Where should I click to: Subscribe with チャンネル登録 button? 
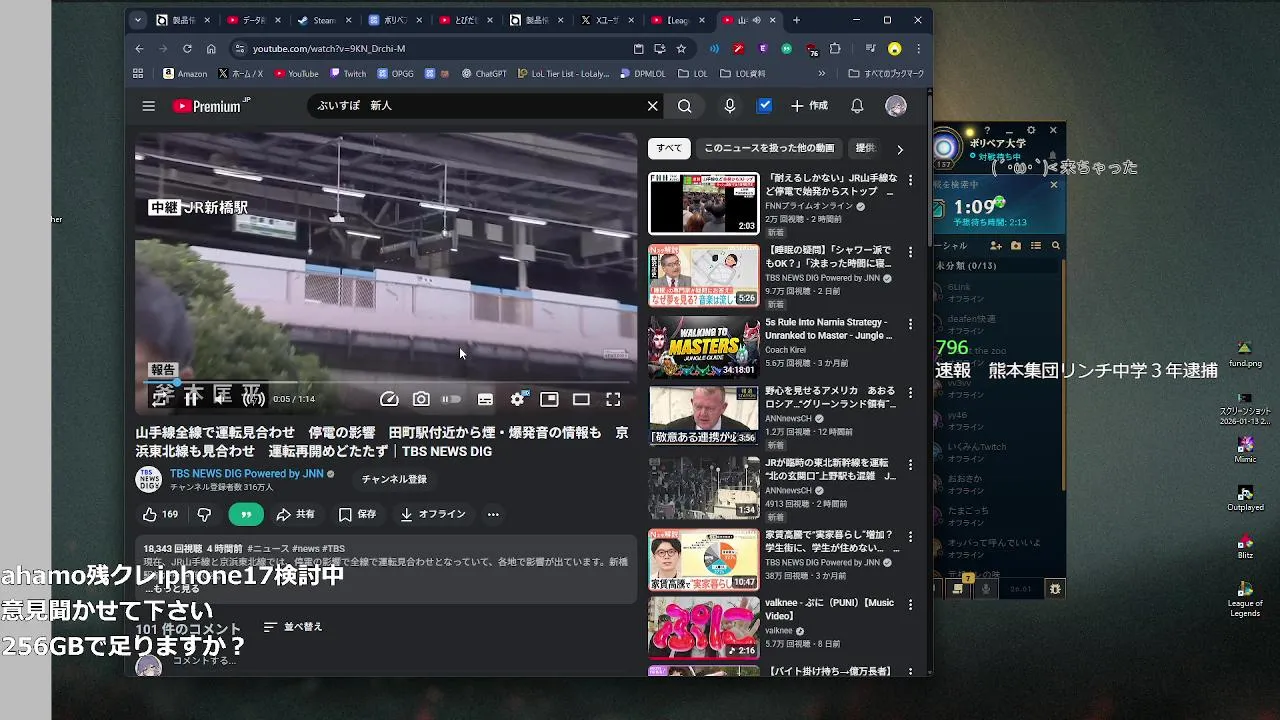coord(394,479)
